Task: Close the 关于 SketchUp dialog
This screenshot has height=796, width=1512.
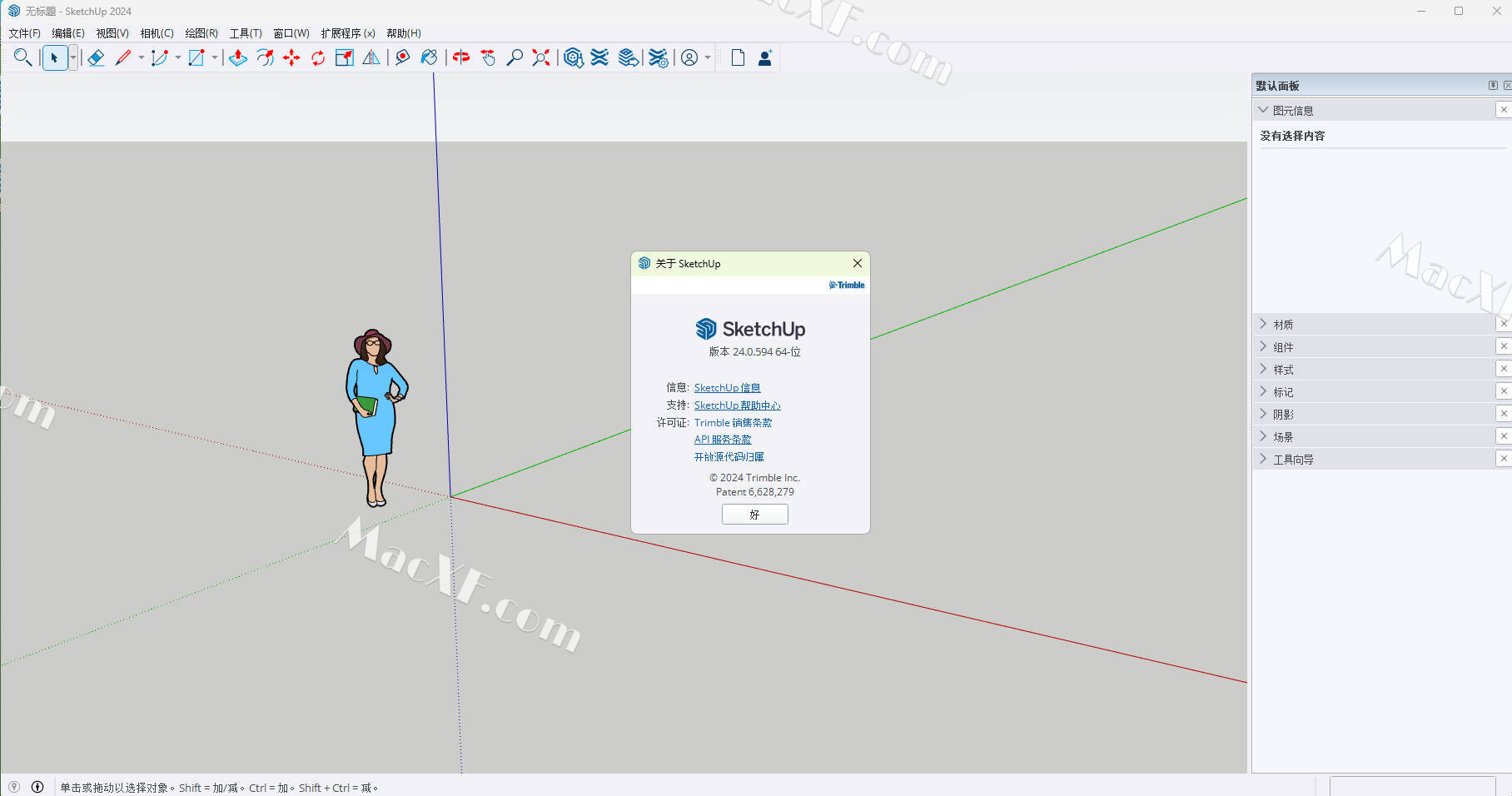Action: tap(857, 263)
